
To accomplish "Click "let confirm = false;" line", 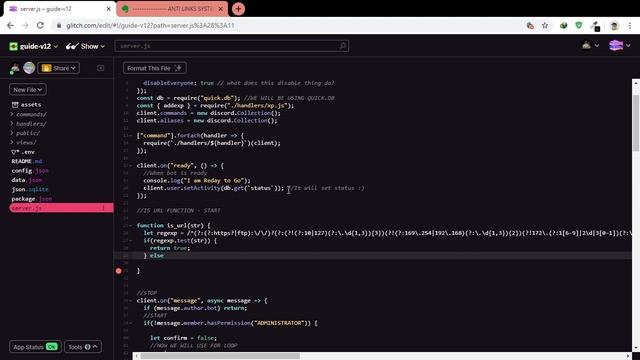I will click(x=184, y=338).
